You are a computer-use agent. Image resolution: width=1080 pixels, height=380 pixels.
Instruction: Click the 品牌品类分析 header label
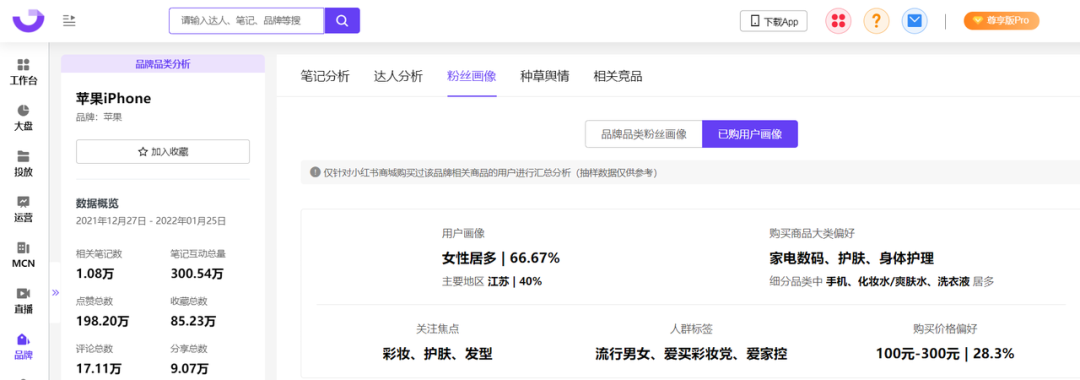click(163, 64)
